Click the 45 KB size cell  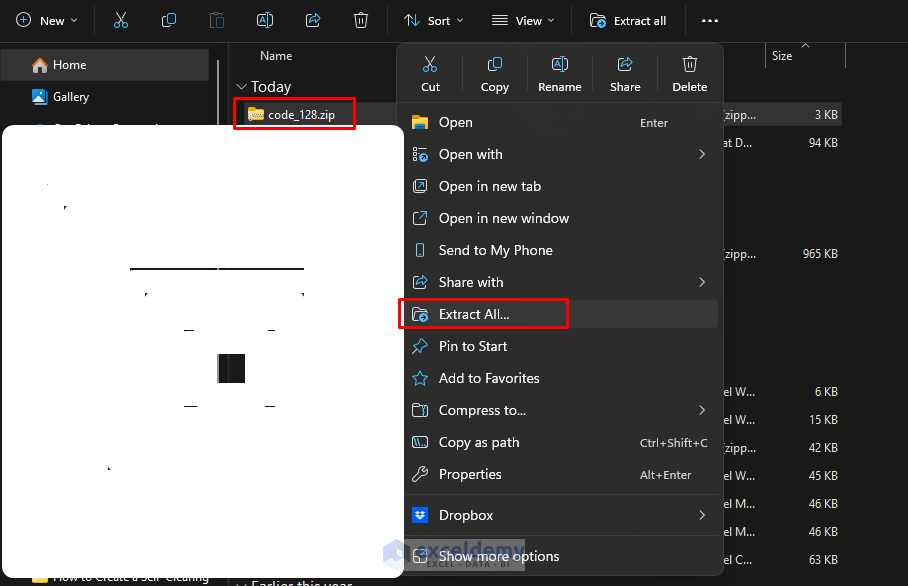coord(823,475)
